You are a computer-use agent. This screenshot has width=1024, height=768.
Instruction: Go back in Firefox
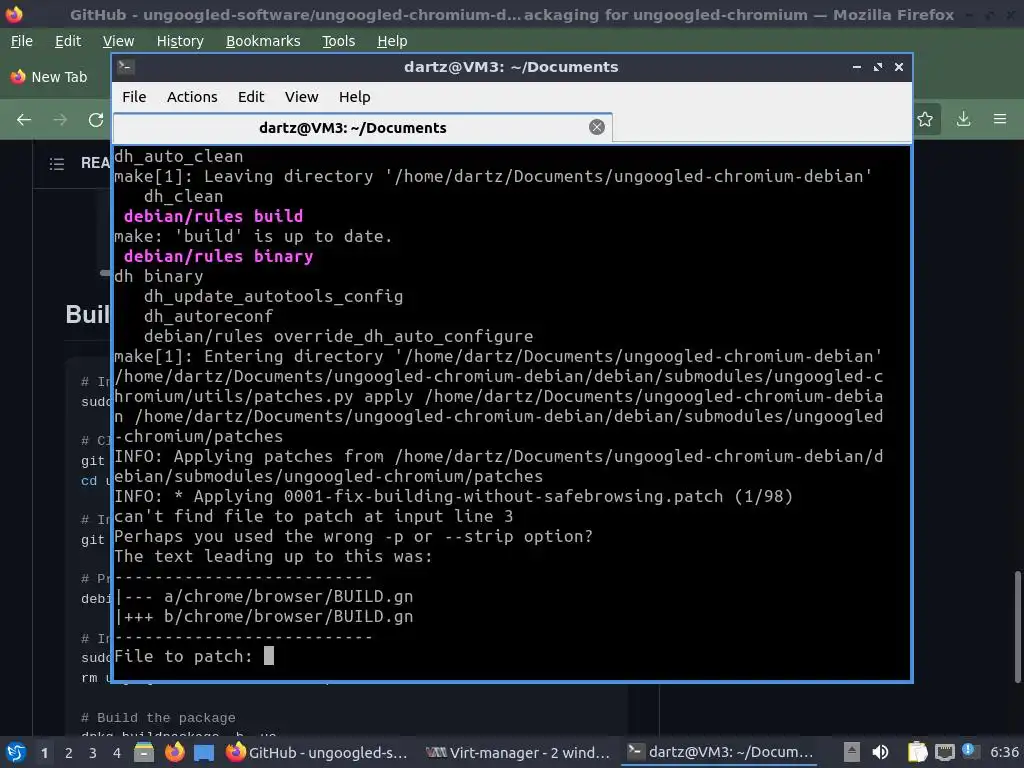tap(24, 120)
